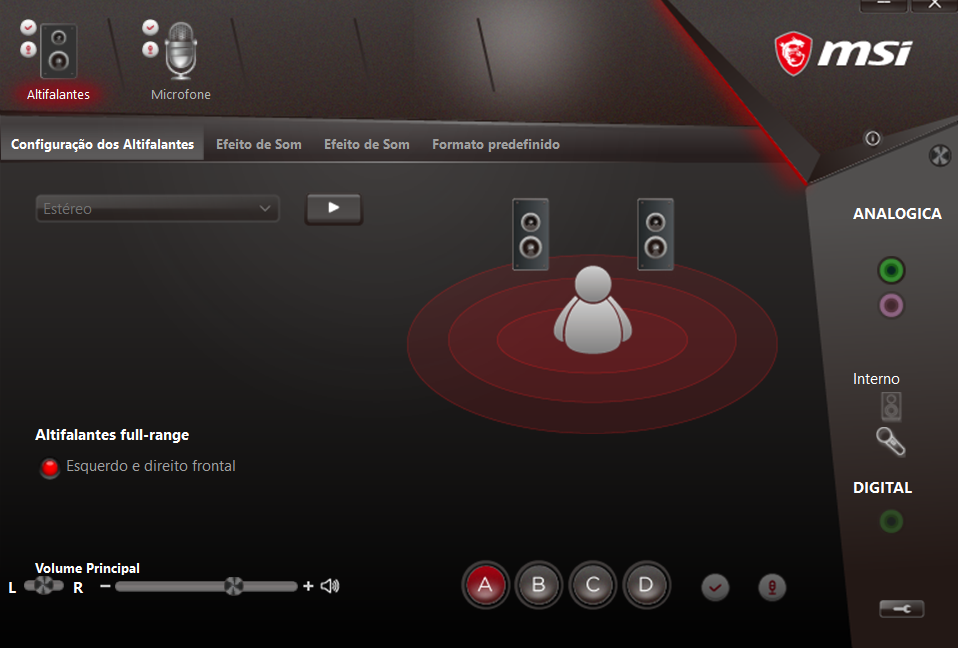Toggle Esquerdo e direito frontal full-range option
958x648 pixels.
coord(50,467)
